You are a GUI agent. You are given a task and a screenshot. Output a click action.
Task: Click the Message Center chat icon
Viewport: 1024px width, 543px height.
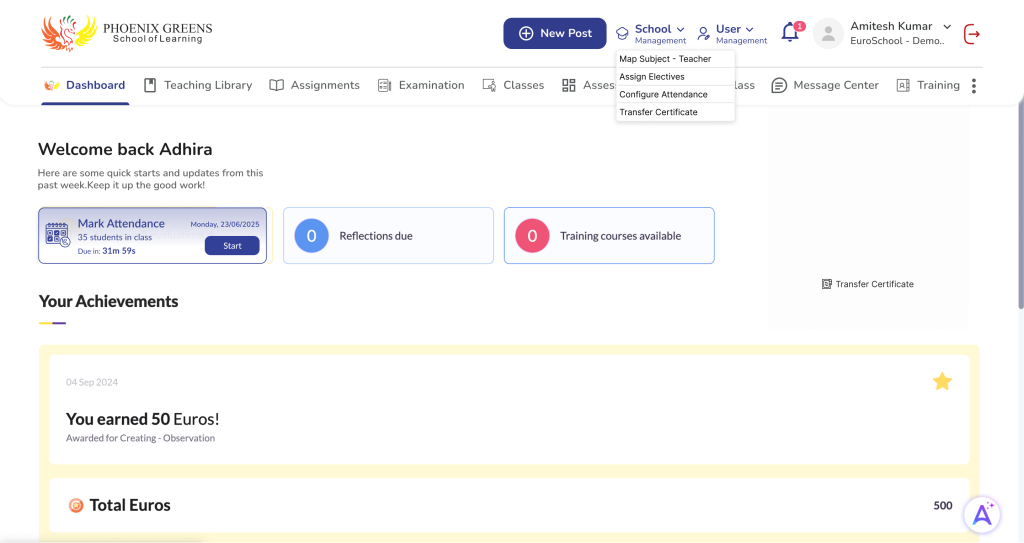point(779,86)
